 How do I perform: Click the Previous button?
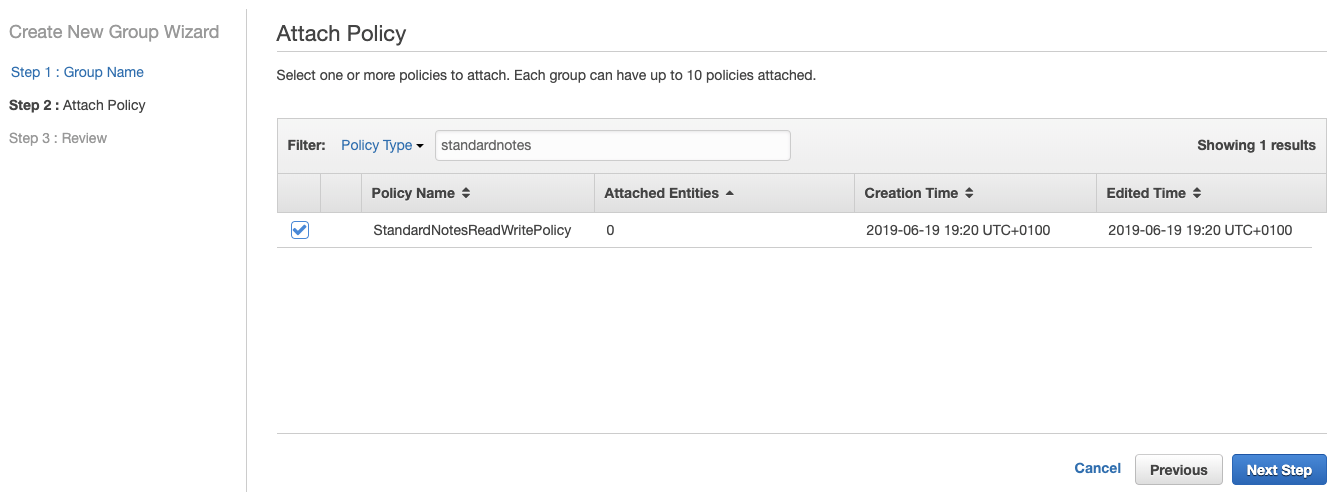tap(1178, 469)
